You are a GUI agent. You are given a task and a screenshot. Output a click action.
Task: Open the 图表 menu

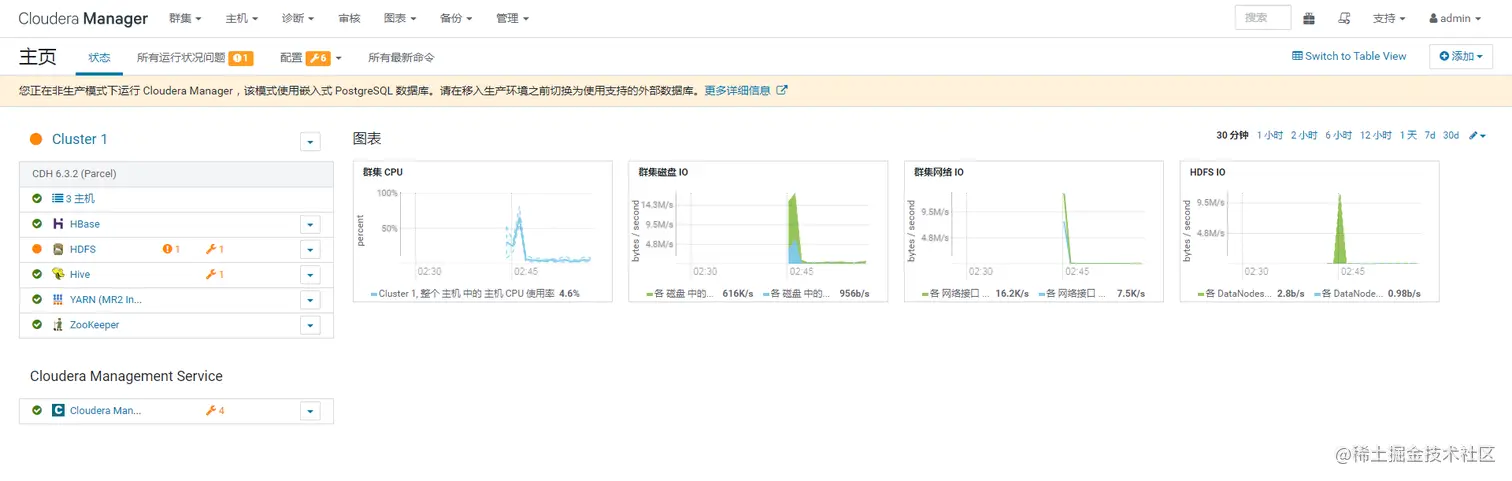[400, 18]
